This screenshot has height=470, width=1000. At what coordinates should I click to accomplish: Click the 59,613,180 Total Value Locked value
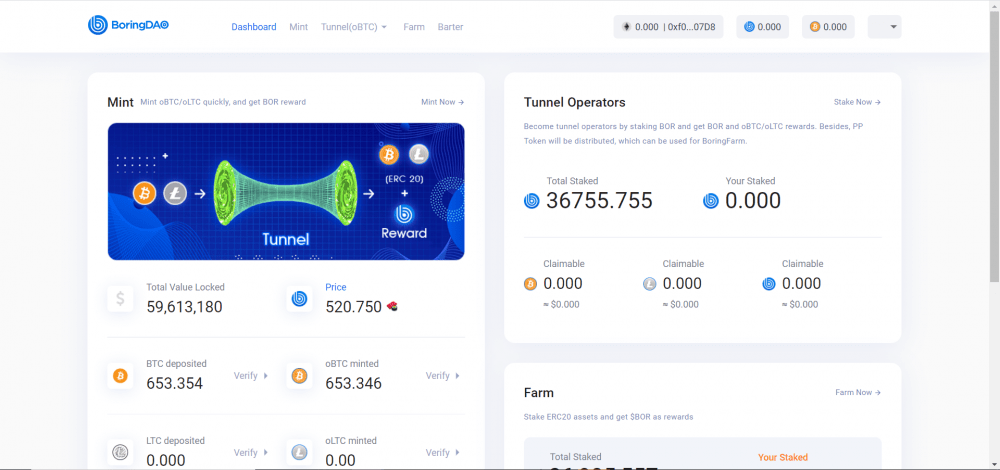(184, 307)
